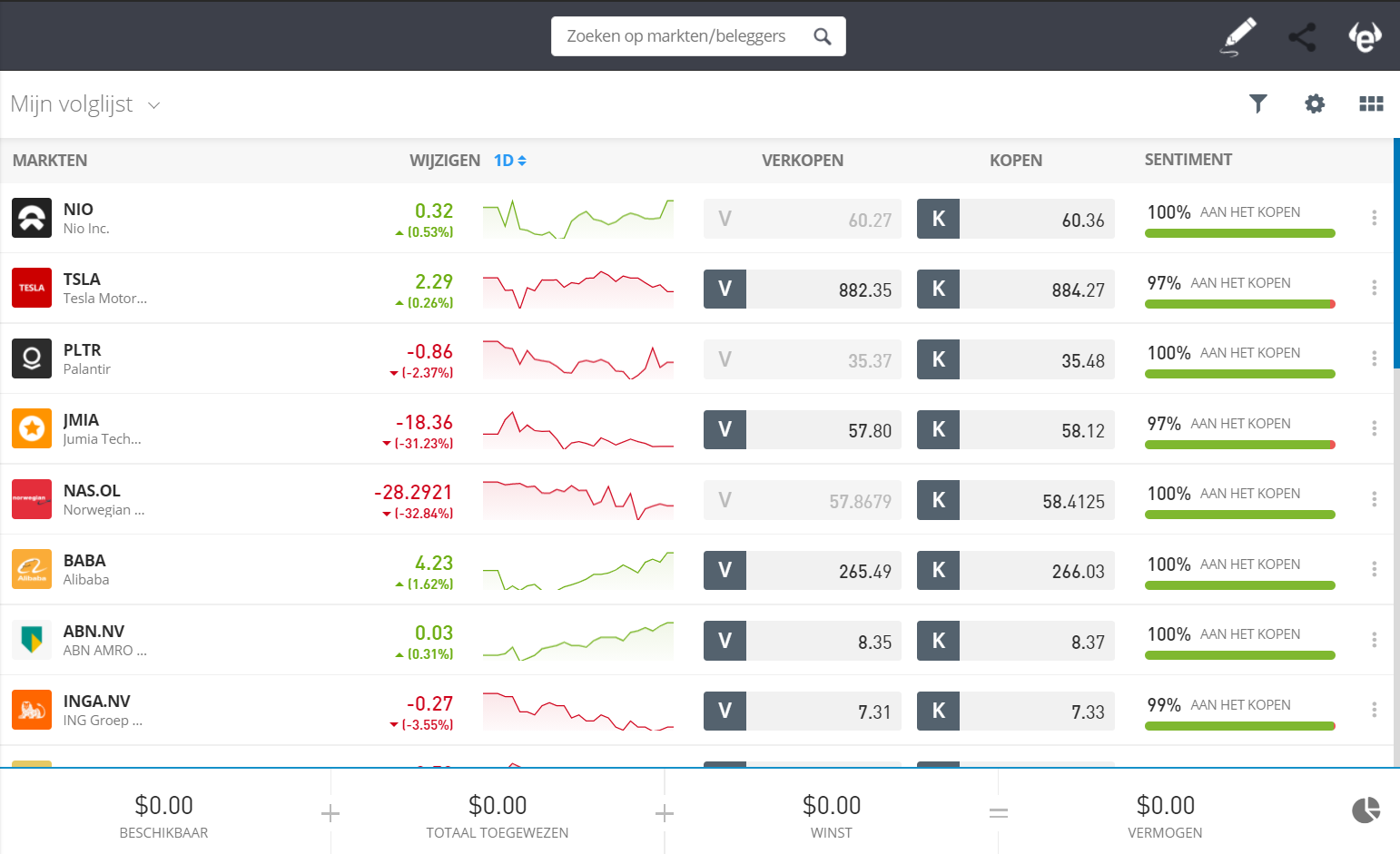Image resolution: width=1400 pixels, height=854 pixels.
Task: Switch to grid view icon
Action: 1371,103
